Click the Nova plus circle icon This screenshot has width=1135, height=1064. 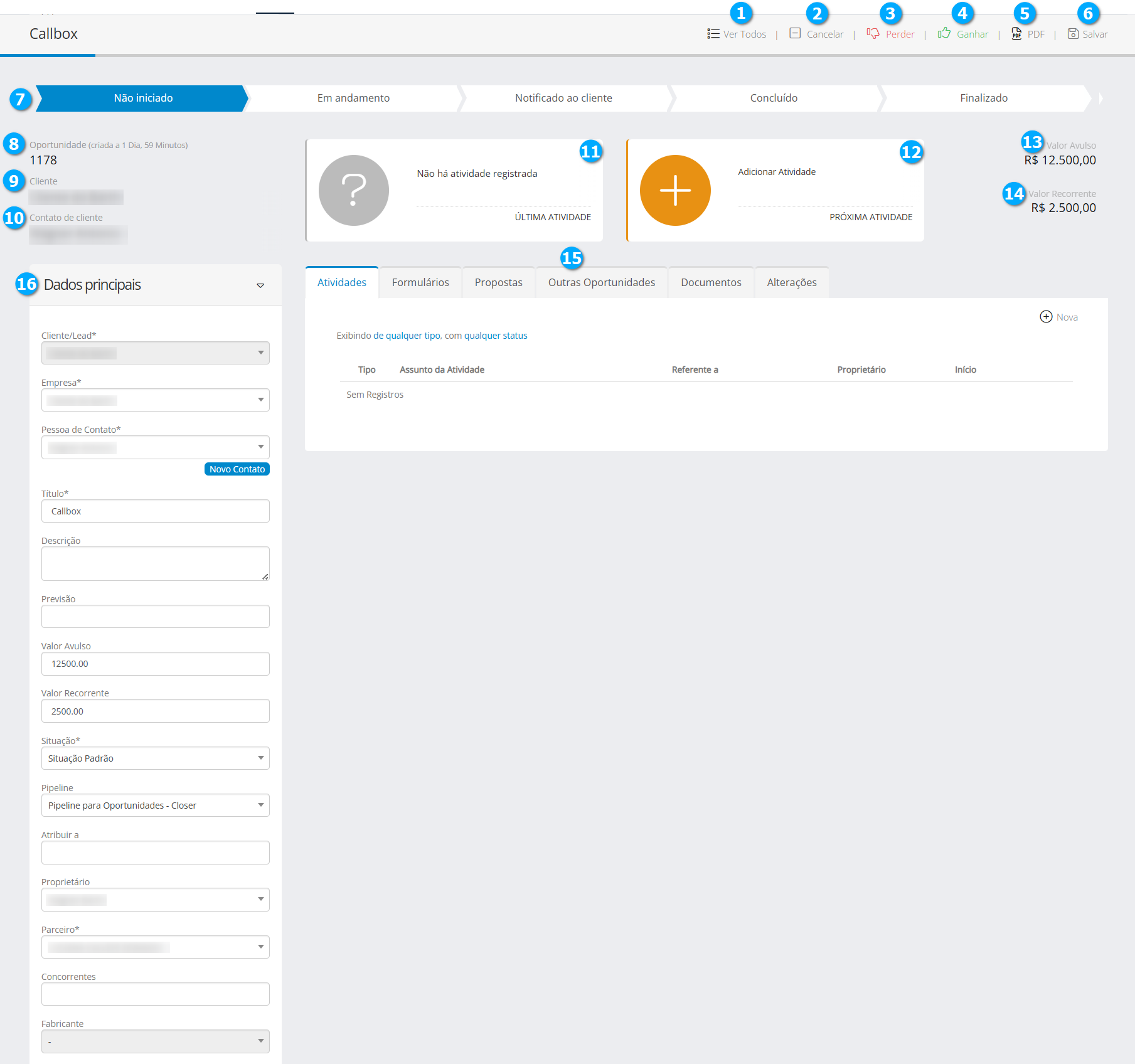1046,317
